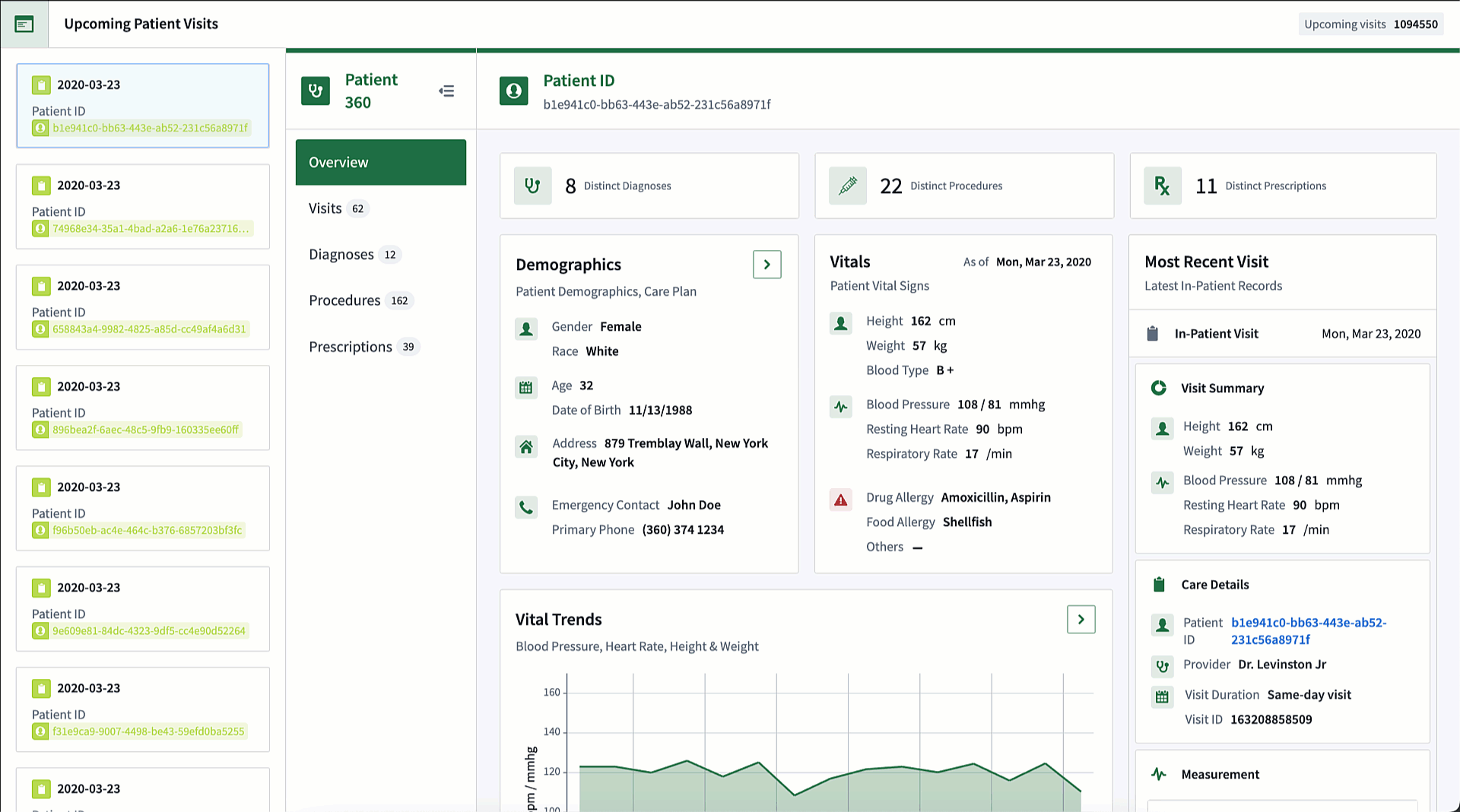Screen dimensions: 1460x812
Task: Click the Visit Summary Blood Pressure pulse icon
Action: 1162,482
